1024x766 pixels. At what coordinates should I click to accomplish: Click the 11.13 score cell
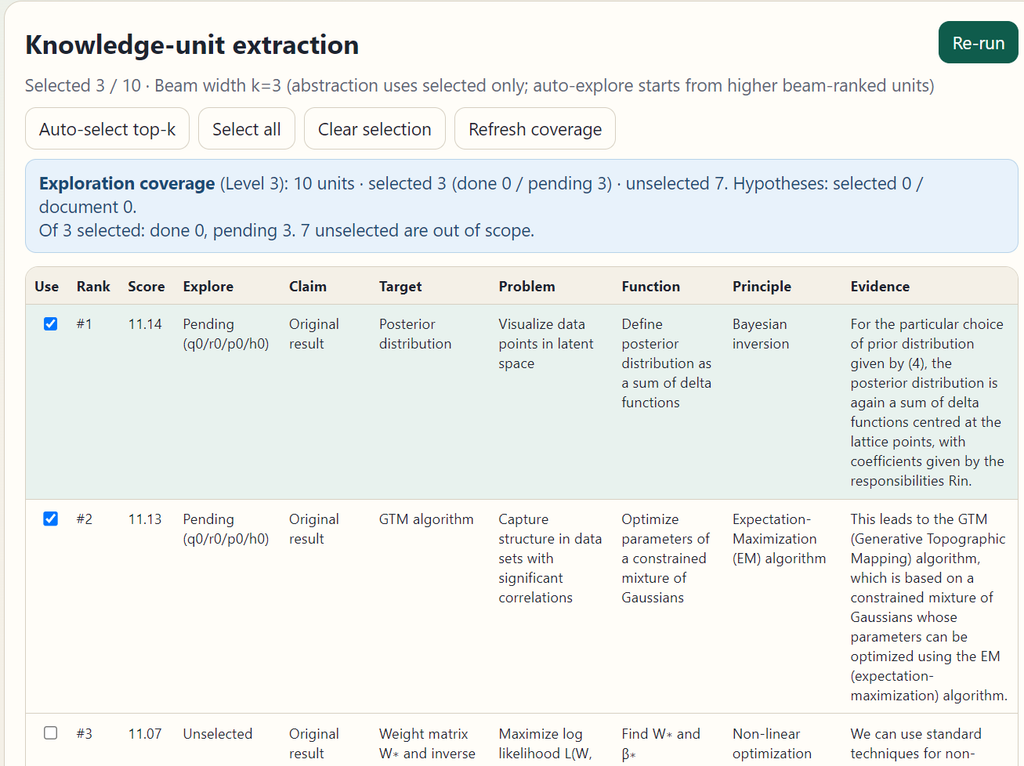pyautogui.click(x=145, y=519)
